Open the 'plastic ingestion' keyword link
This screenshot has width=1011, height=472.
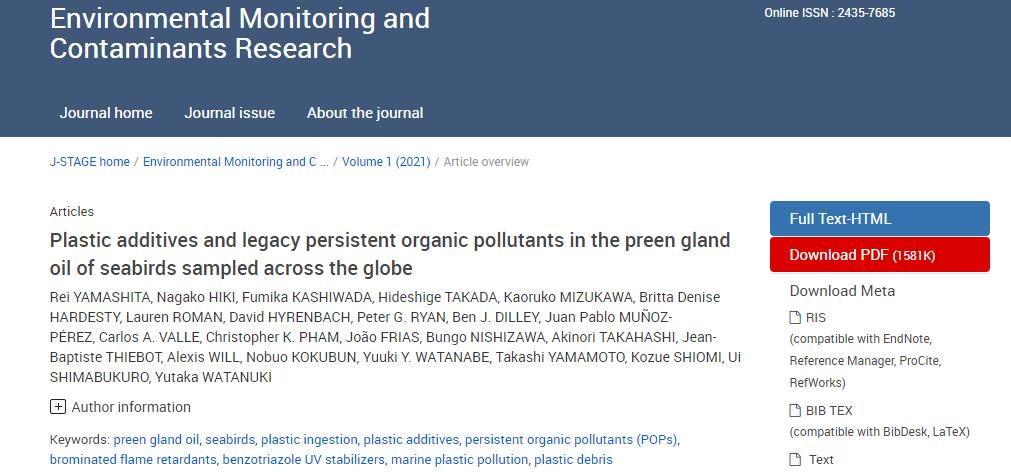point(309,439)
